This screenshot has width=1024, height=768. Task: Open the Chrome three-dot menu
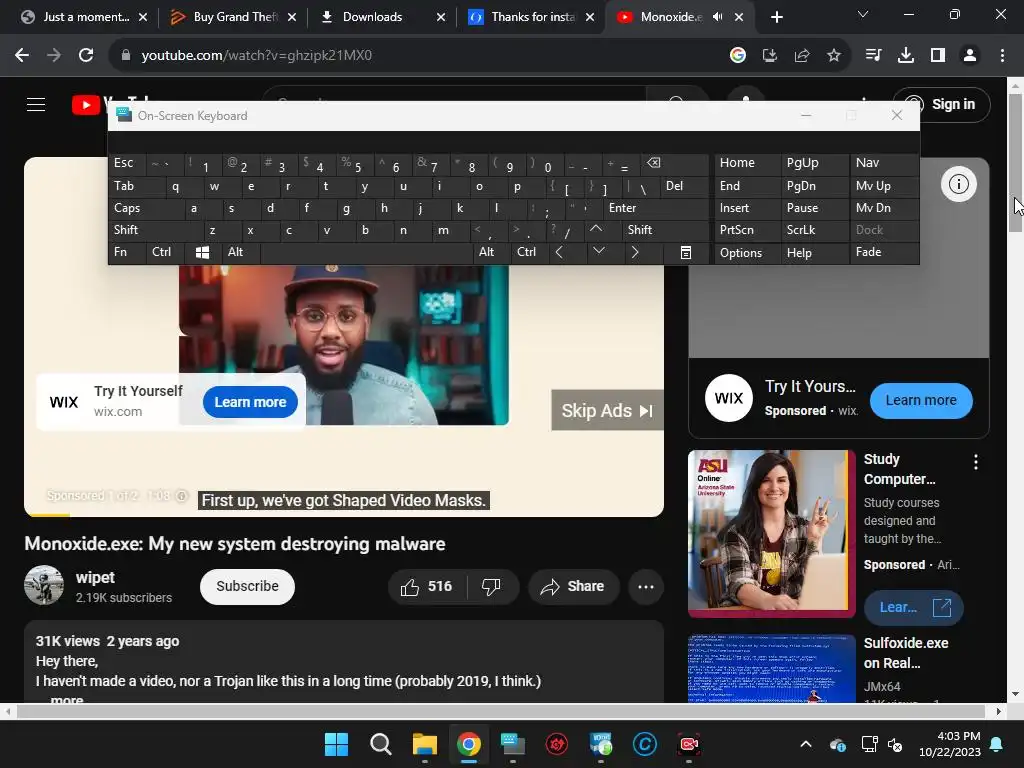point(1002,56)
